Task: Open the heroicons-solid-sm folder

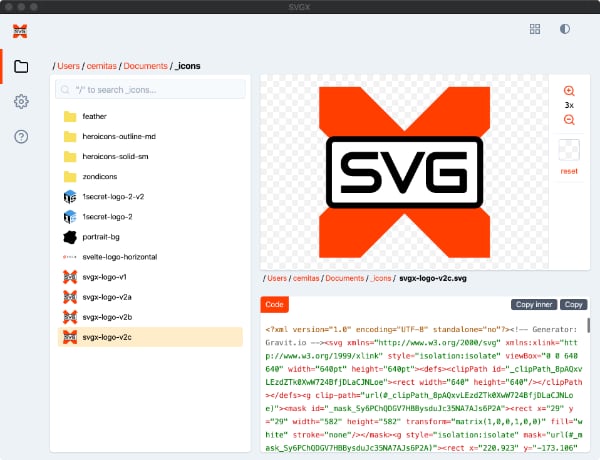Action: click(150, 157)
